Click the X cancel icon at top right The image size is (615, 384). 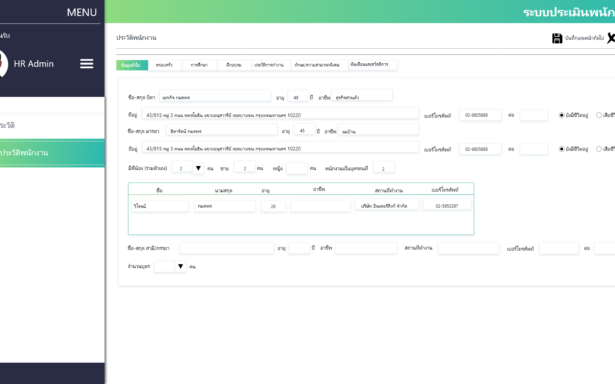point(611,38)
